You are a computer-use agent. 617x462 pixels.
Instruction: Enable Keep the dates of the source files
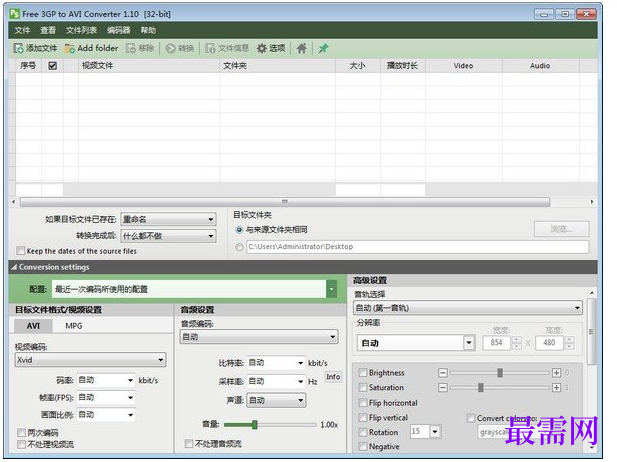(20, 251)
